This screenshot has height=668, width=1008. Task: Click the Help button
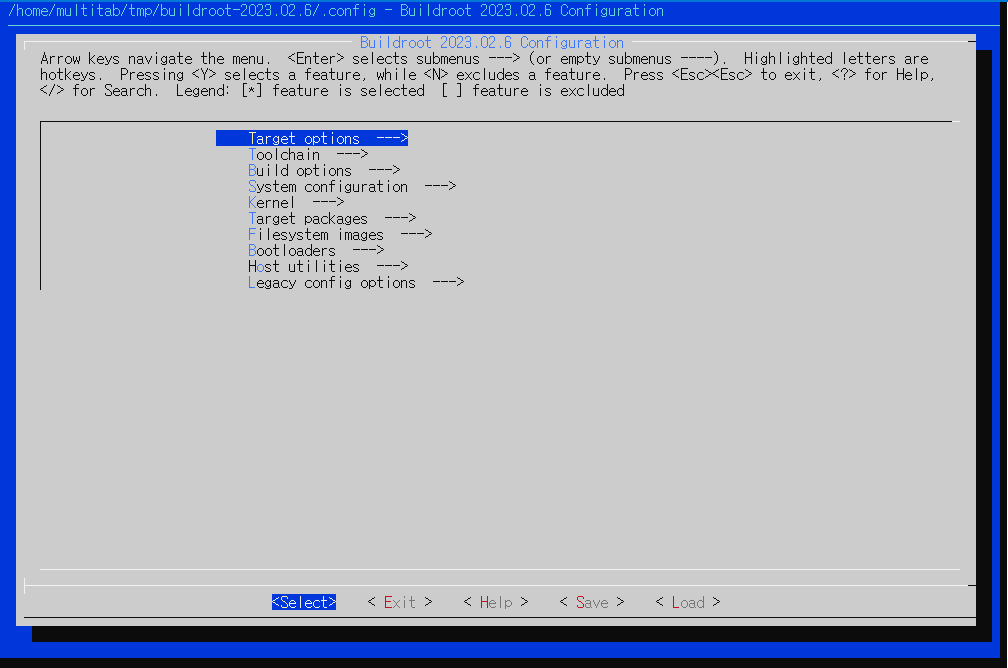point(496,602)
